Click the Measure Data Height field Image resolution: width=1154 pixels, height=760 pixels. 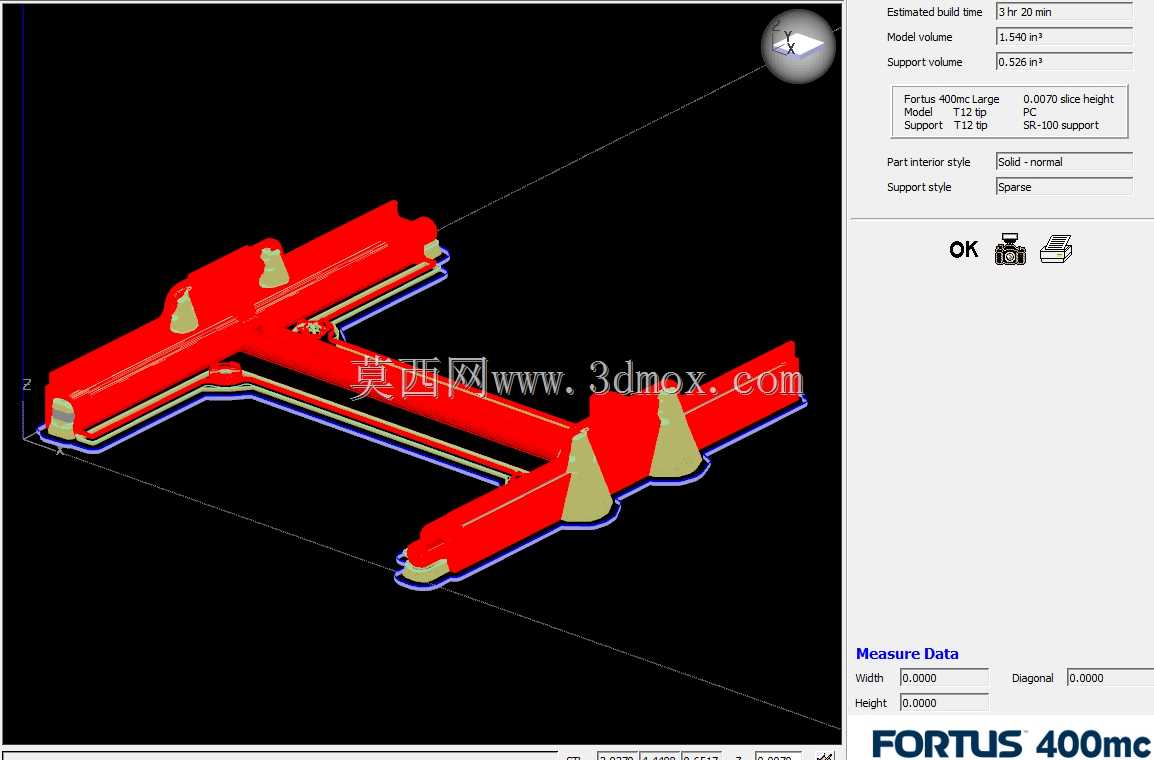click(944, 703)
